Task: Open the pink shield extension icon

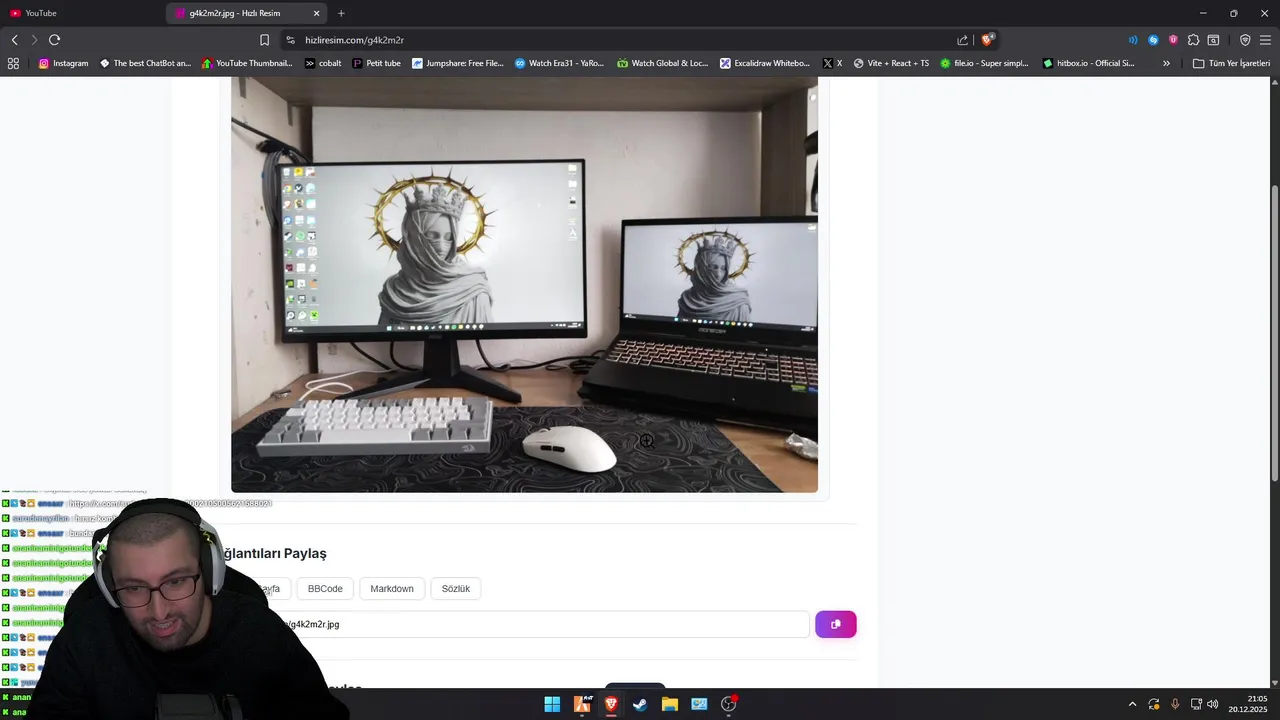Action: [x=1173, y=40]
